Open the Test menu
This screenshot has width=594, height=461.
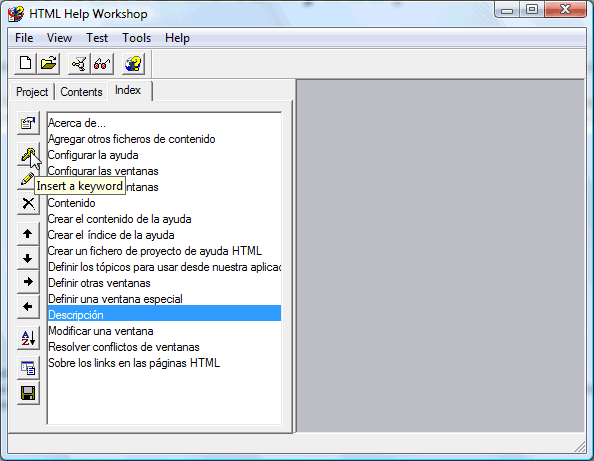tap(97, 38)
